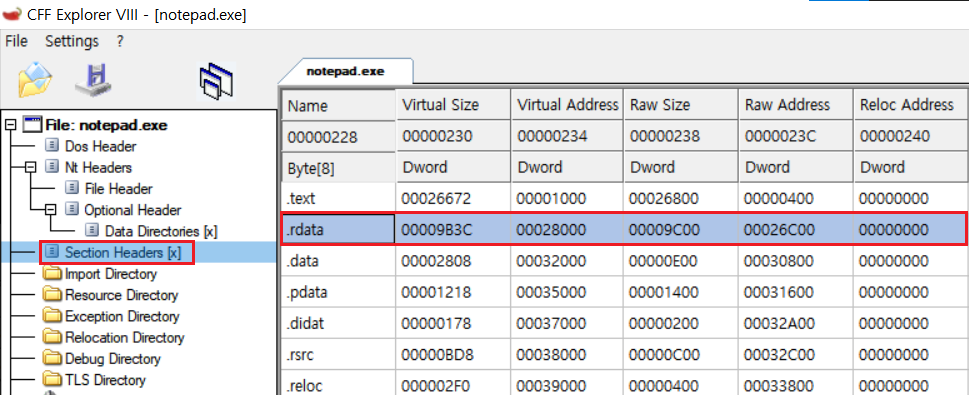Open TLS Directory in the tree
Image resolution: width=969 pixels, height=395 pixels.
[105, 380]
